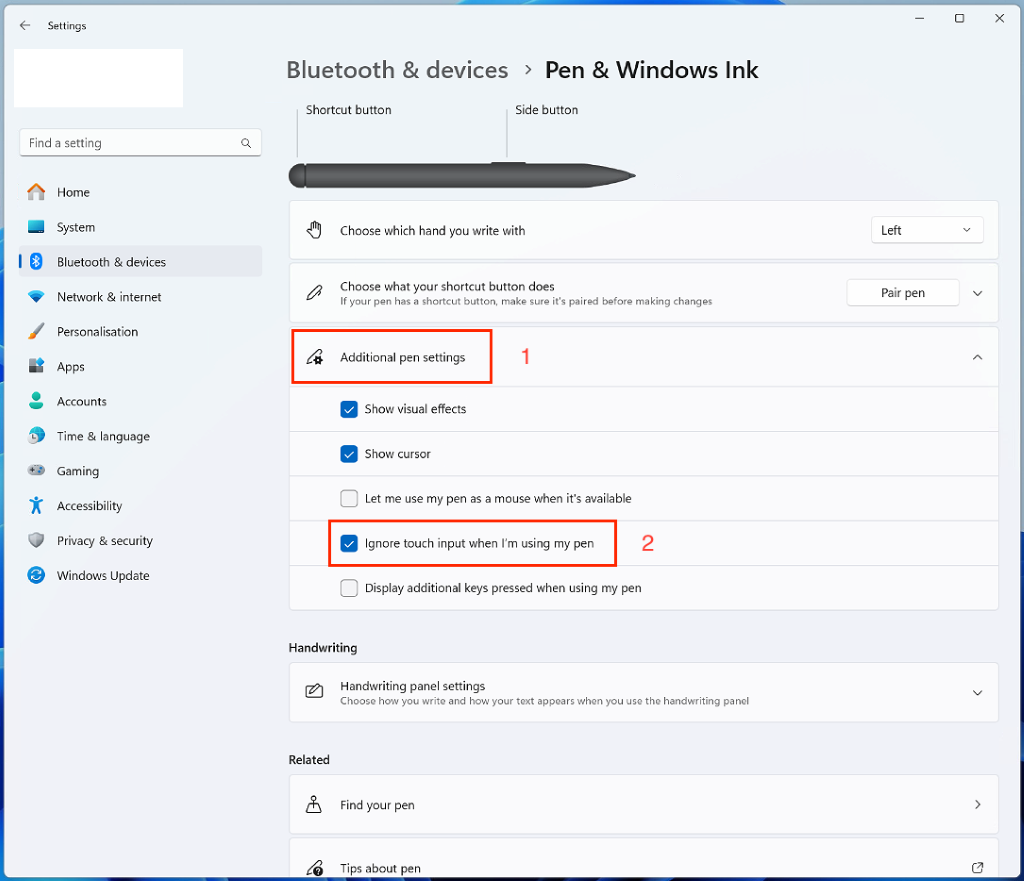The width and height of the screenshot is (1024, 881).
Task: Click Handwriting panel settings row title
Action: point(412,686)
